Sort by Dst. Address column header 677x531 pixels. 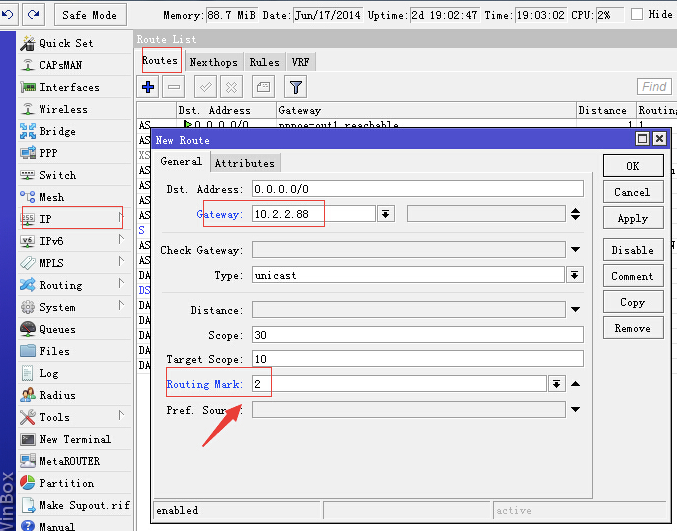point(227,111)
